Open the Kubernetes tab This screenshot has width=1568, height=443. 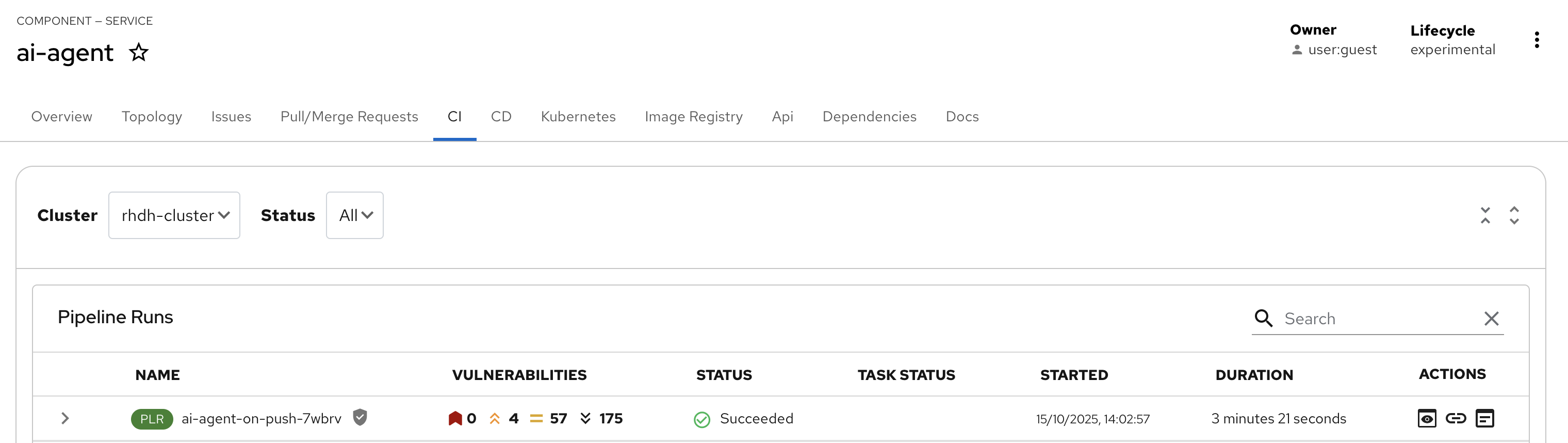[x=578, y=116]
